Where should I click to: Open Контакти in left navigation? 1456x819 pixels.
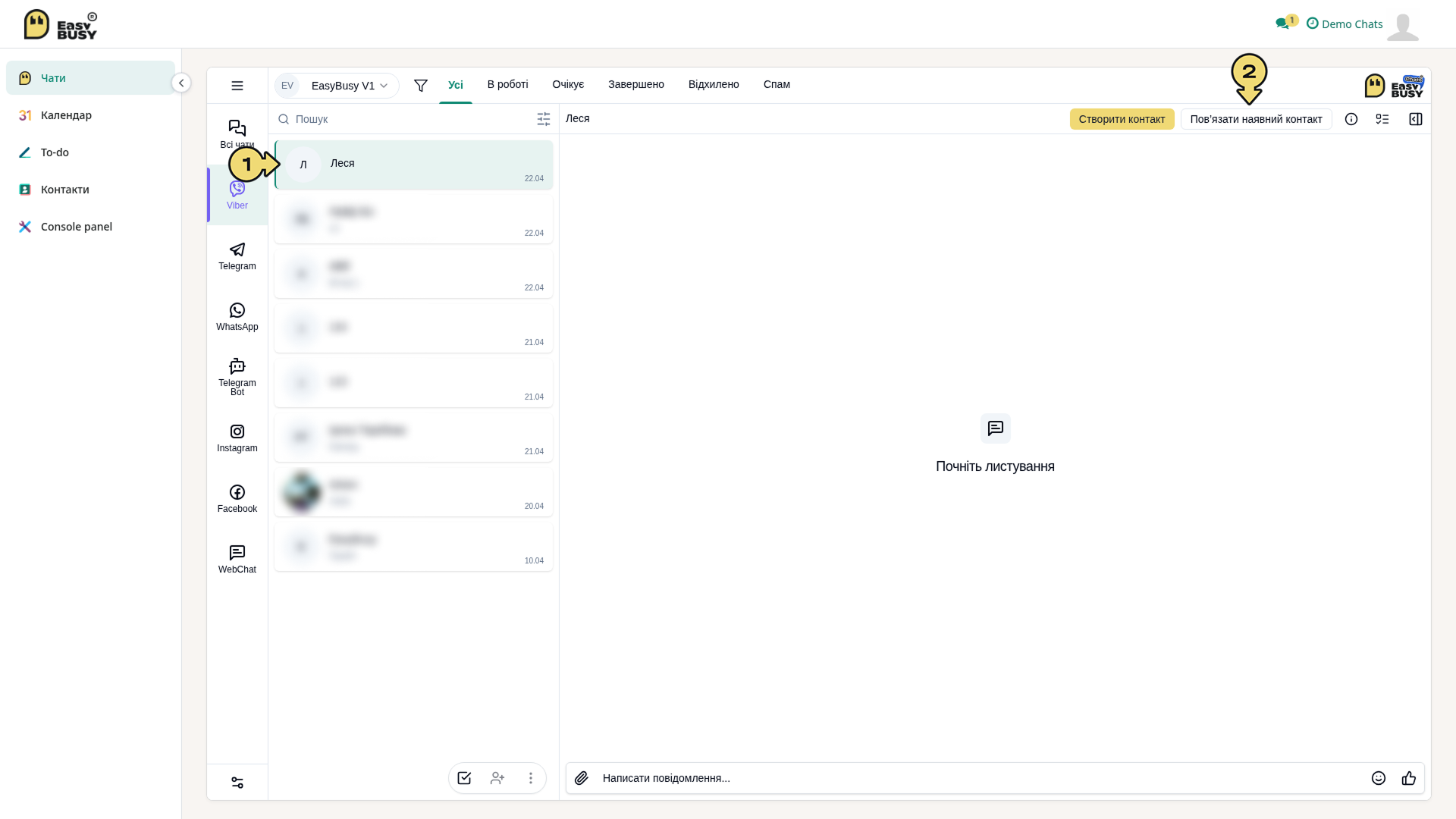click(x=90, y=190)
